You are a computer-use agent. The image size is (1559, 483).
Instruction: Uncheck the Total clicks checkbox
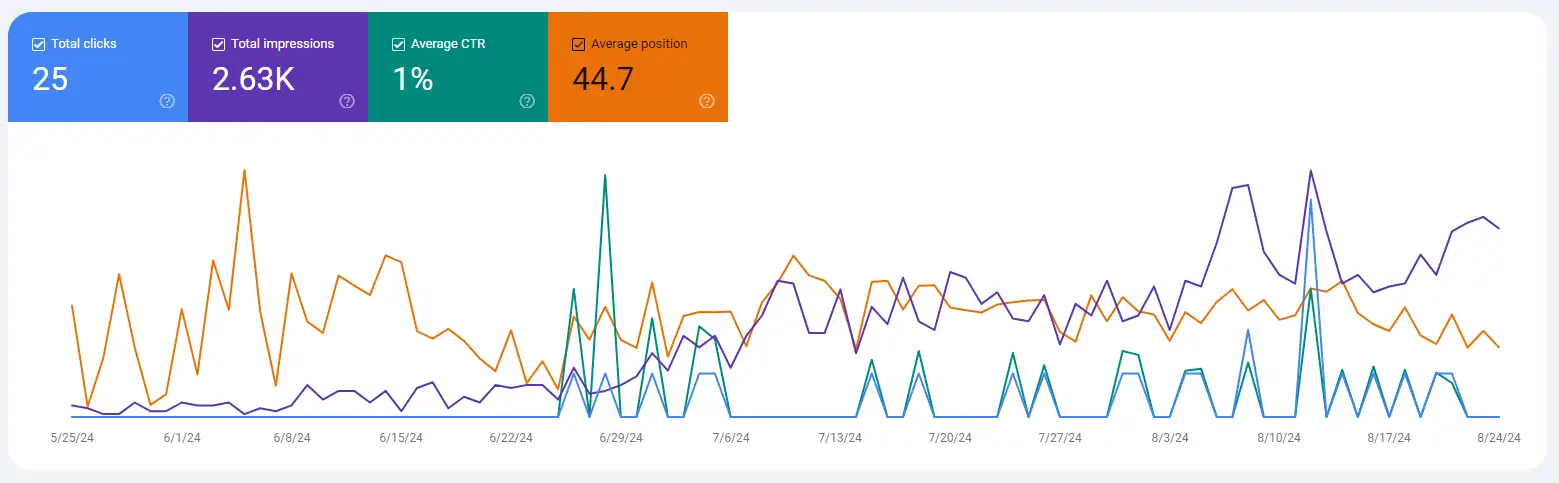(38, 44)
